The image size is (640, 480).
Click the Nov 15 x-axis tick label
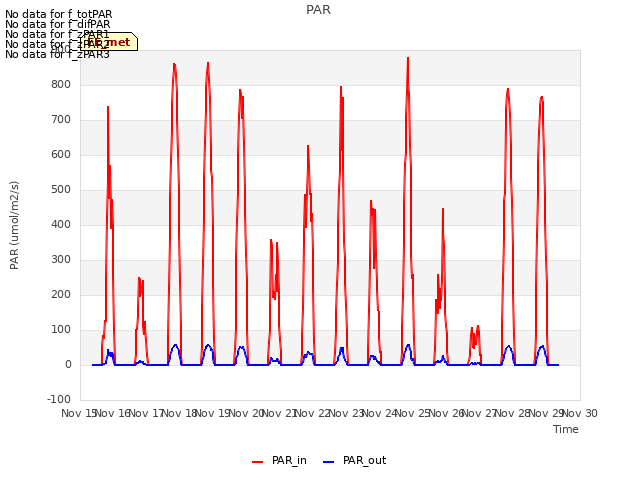[x=80, y=413]
